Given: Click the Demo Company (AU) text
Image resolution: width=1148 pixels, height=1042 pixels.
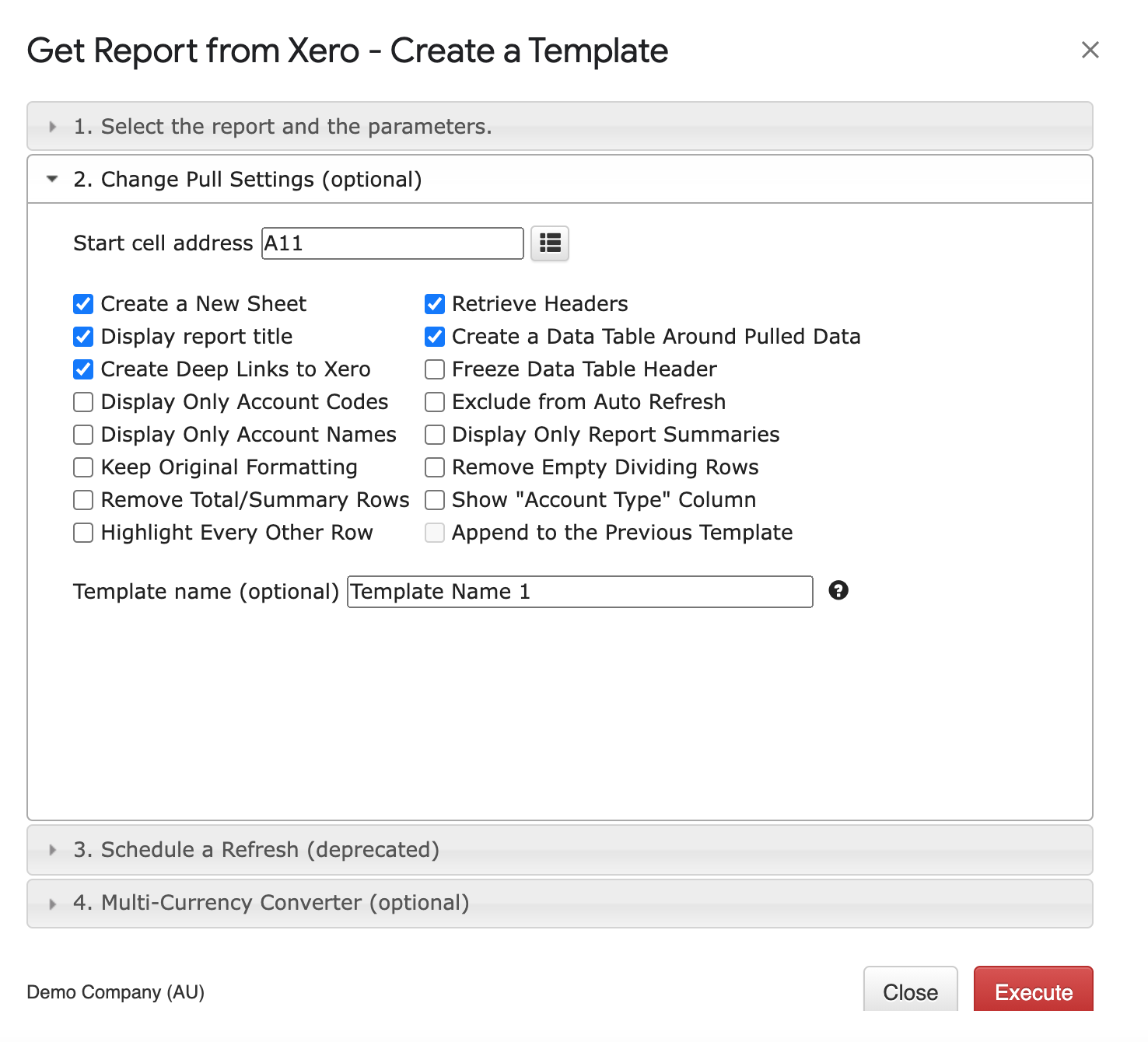Looking at the screenshot, I should tap(116, 992).
